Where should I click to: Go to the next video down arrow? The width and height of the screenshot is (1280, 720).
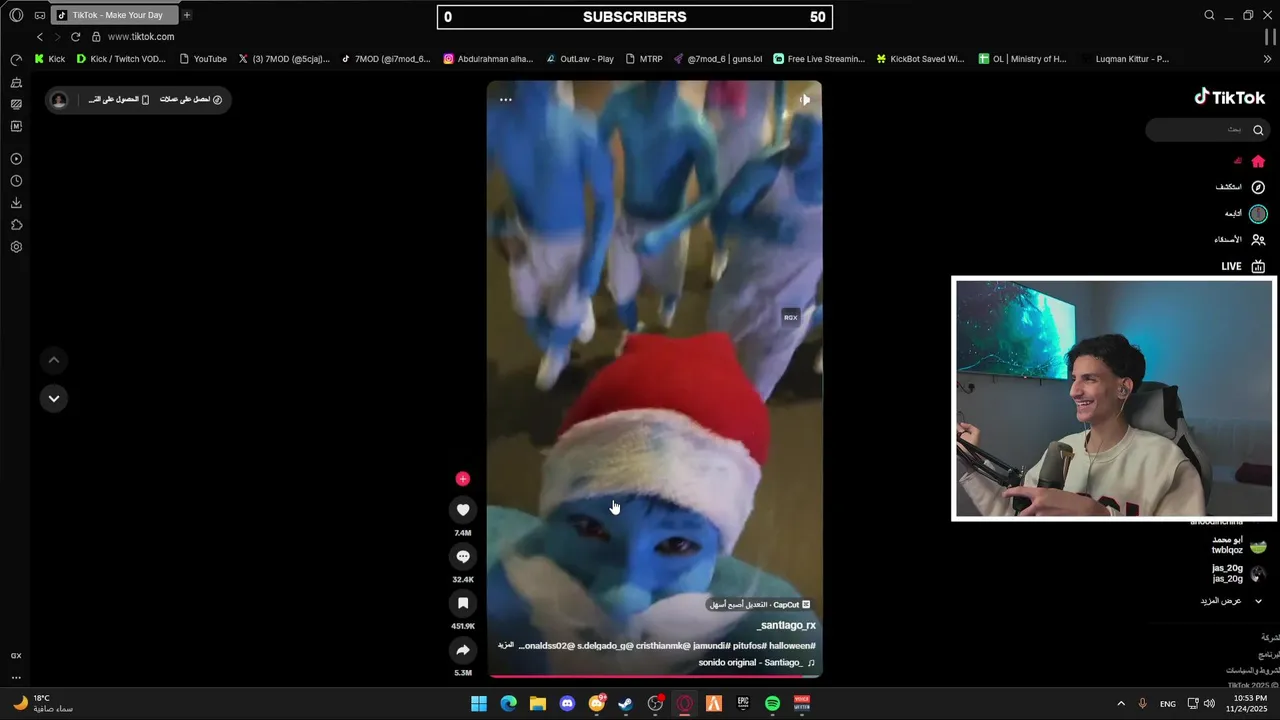(x=54, y=398)
